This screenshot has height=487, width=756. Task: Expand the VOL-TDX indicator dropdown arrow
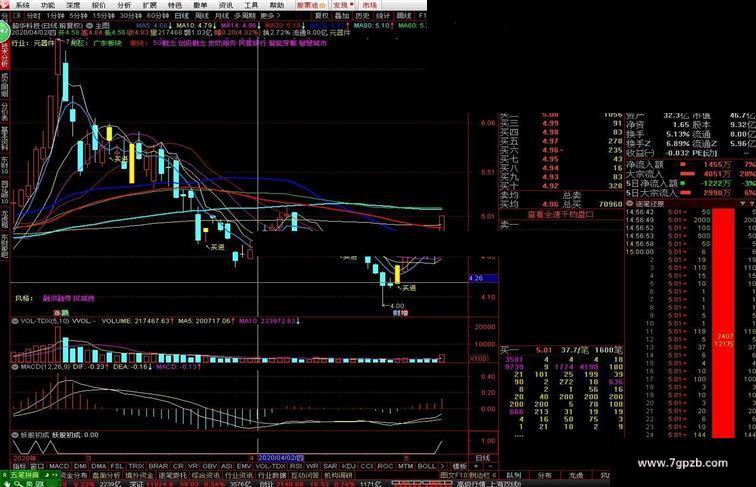coord(15,321)
